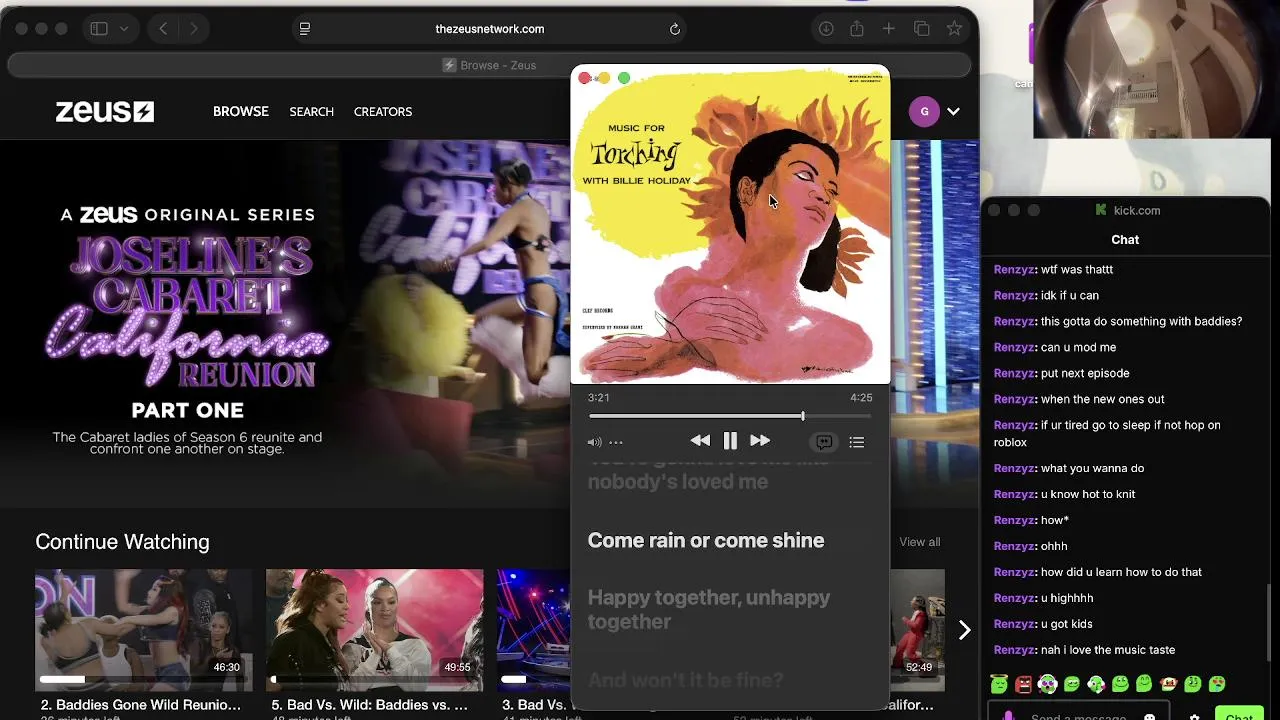
Task: Open chat settings gear icon
Action: point(1194,716)
